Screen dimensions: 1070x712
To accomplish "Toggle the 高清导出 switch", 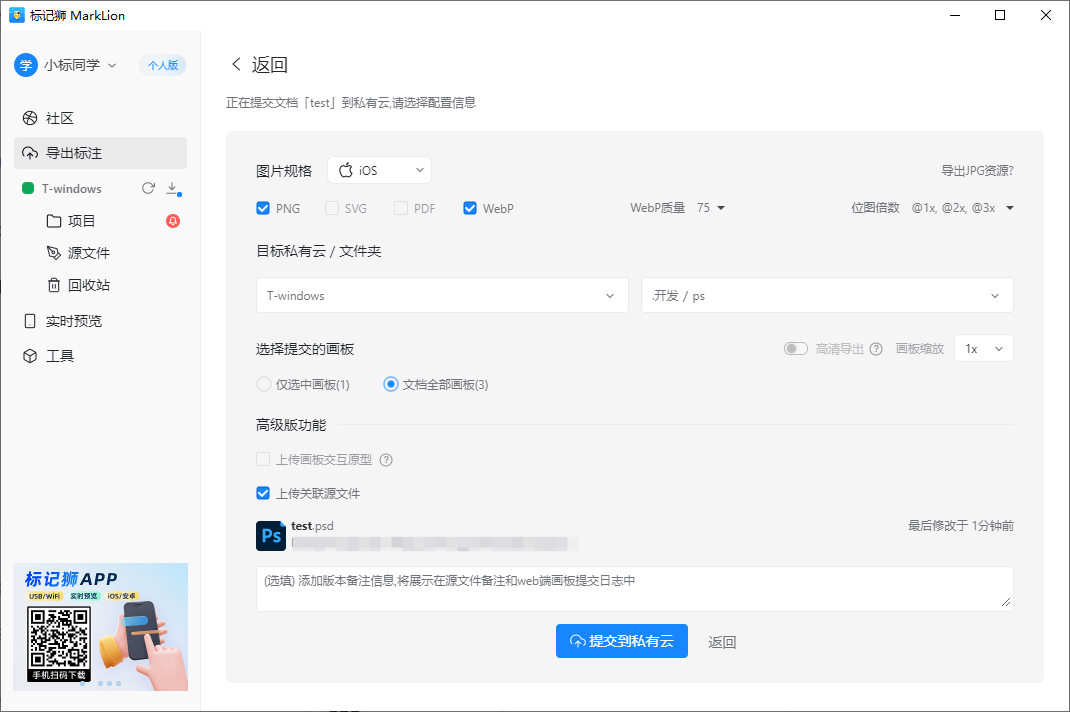I will pyautogui.click(x=796, y=349).
